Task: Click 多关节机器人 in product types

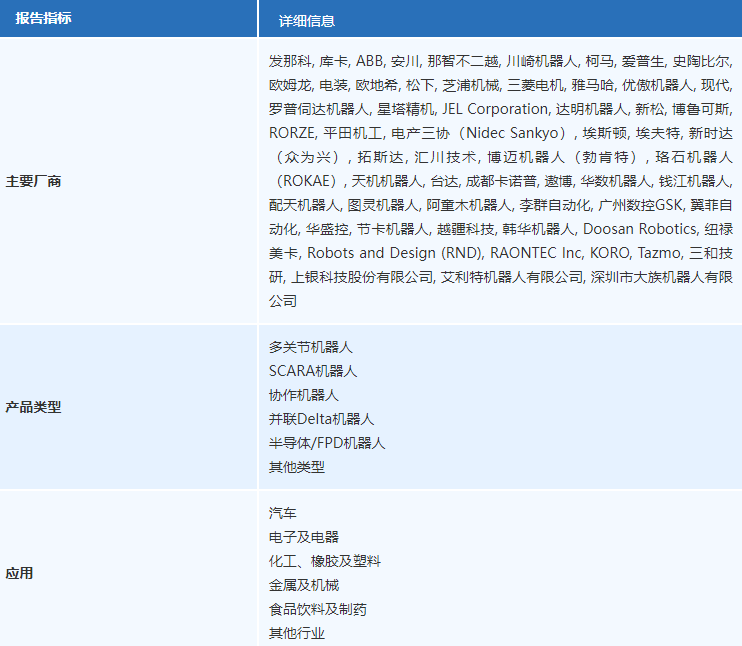Action: [310, 347]
